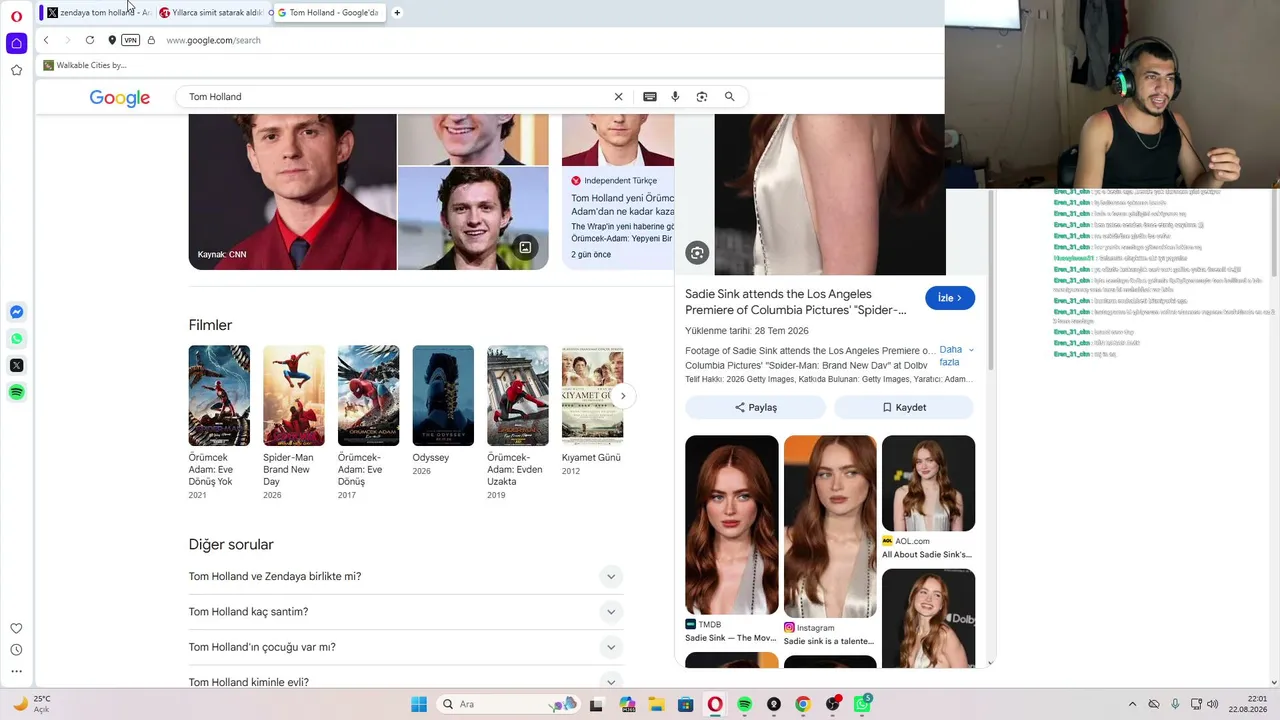Open the Opera main menu logo

click(16, 16)
